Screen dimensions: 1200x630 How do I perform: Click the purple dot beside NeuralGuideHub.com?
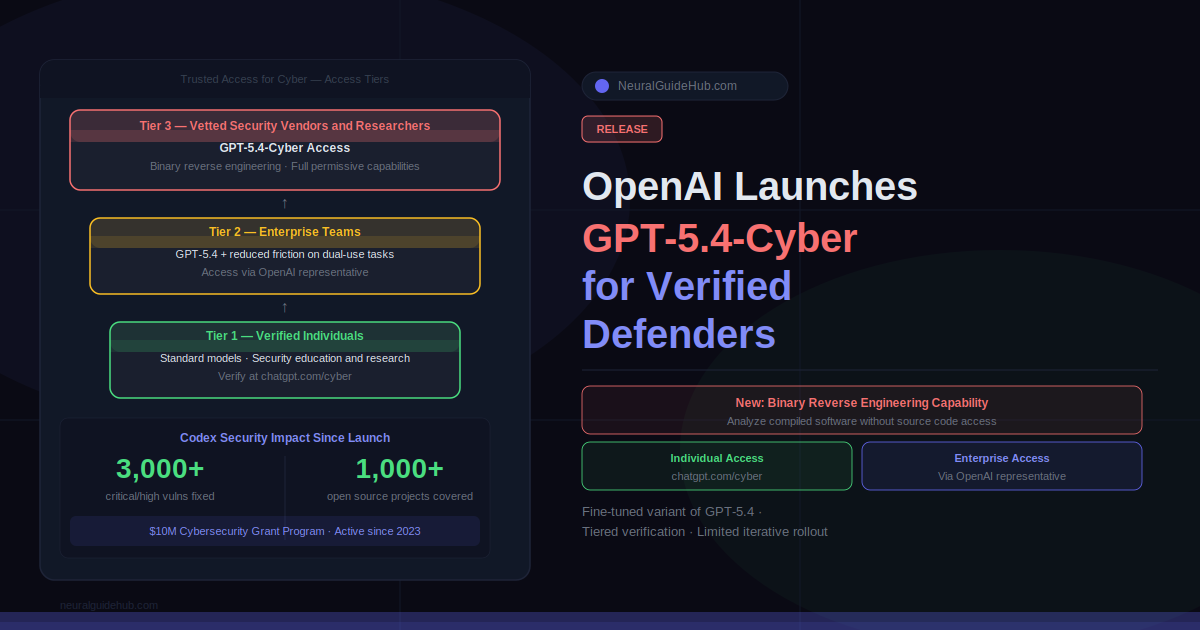(x=602, y=86)
